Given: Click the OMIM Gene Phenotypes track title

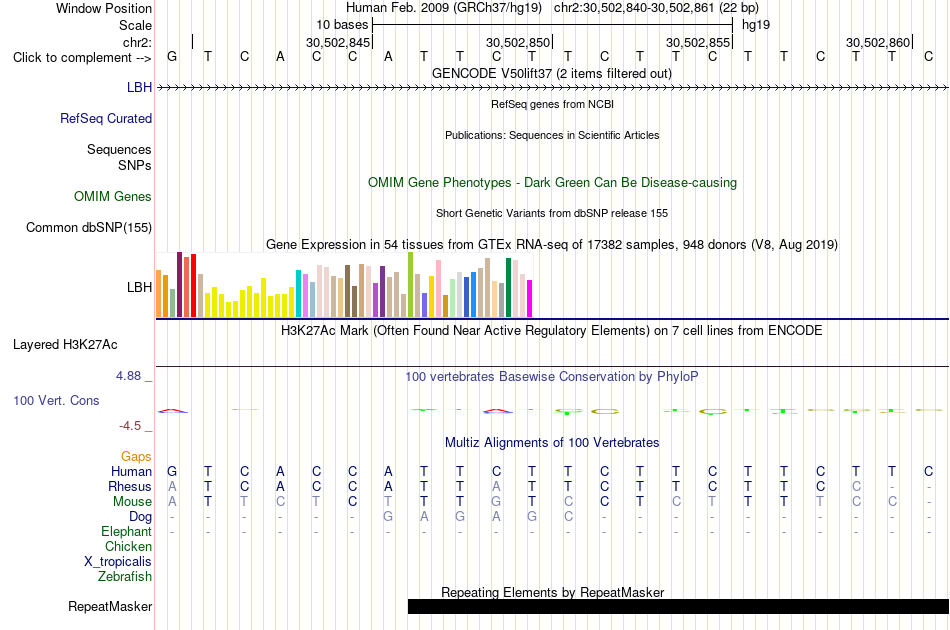Looking at the screenshot, I should point(553,182).
